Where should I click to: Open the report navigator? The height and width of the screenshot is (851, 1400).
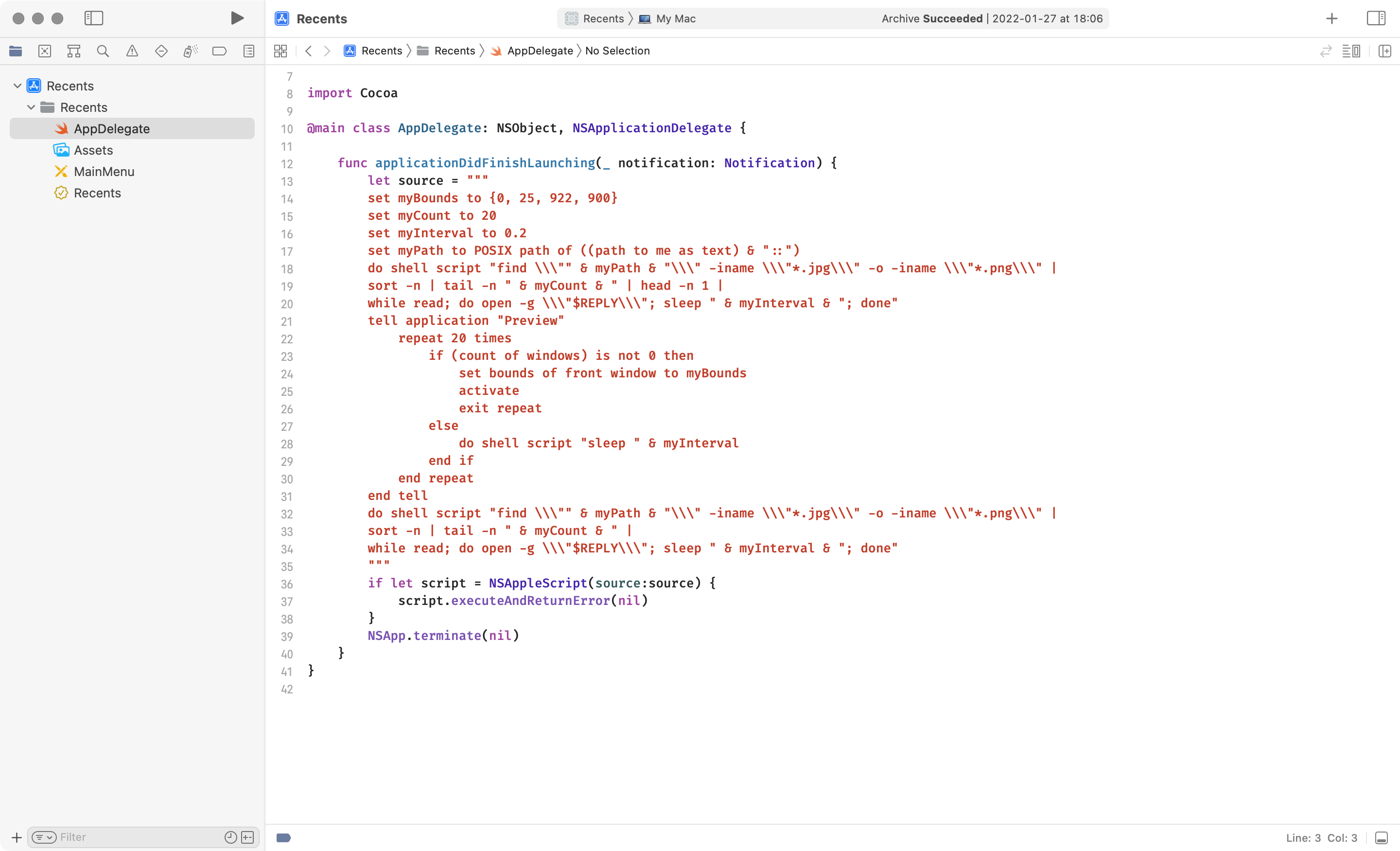click(249, 51)
